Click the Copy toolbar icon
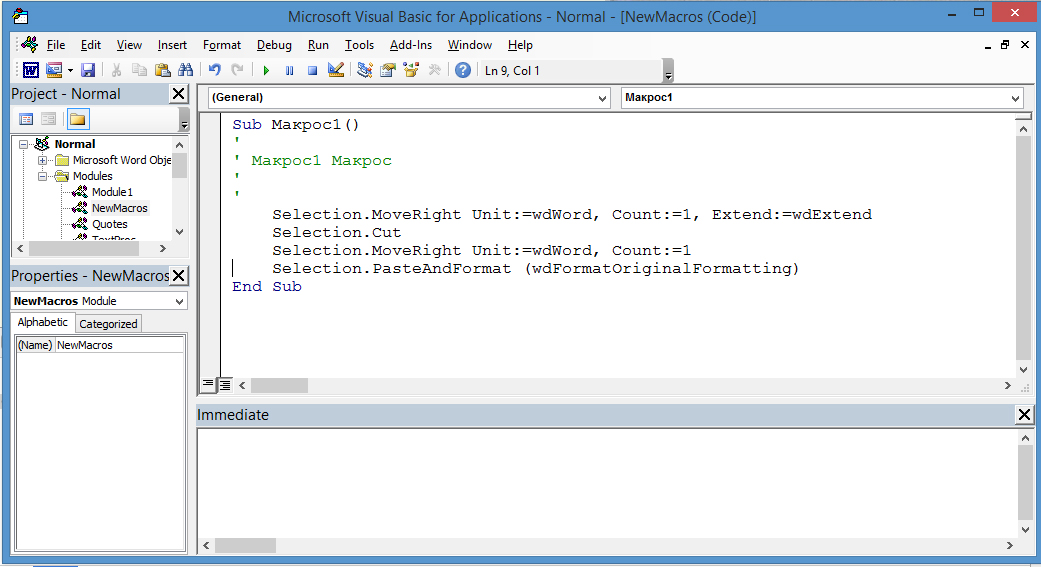 (x=139, y=70)
